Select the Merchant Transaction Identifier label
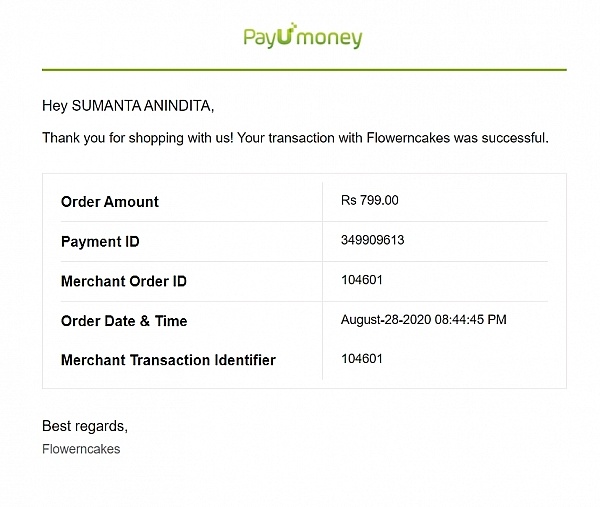The width and height of the screenshot is (600, 507). coord(168,359)
